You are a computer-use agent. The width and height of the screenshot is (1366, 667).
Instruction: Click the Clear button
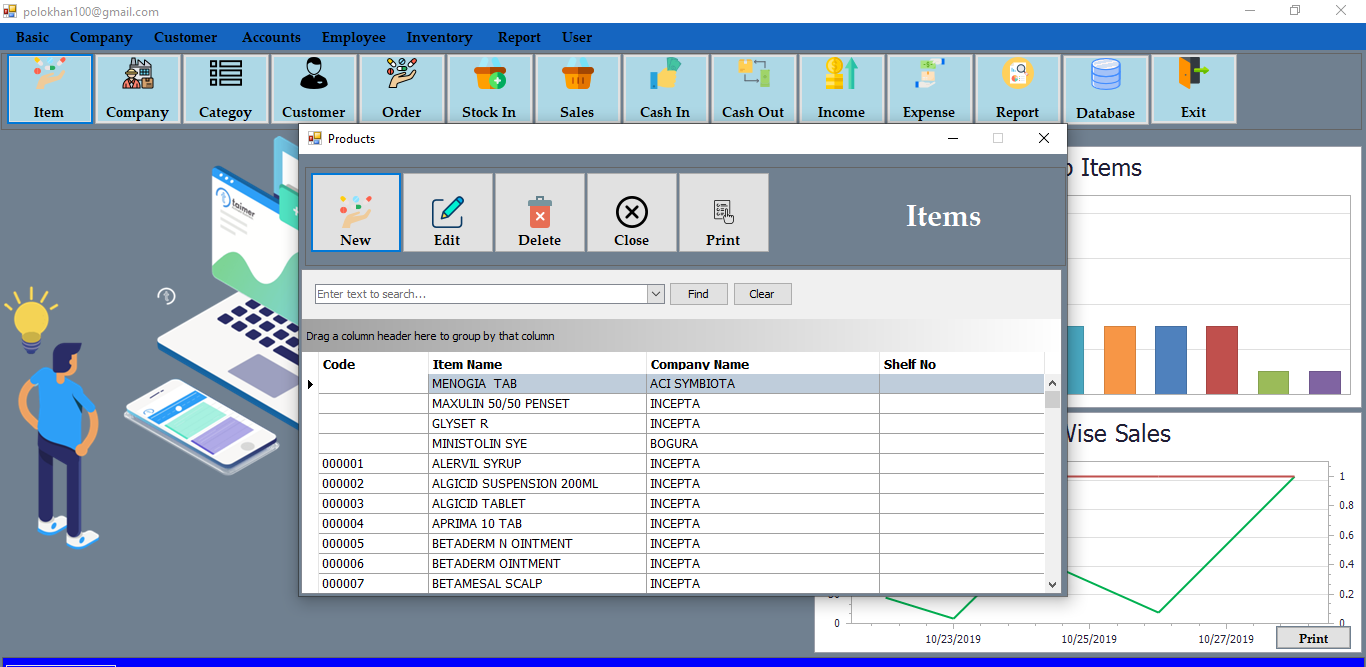point(762,294)
